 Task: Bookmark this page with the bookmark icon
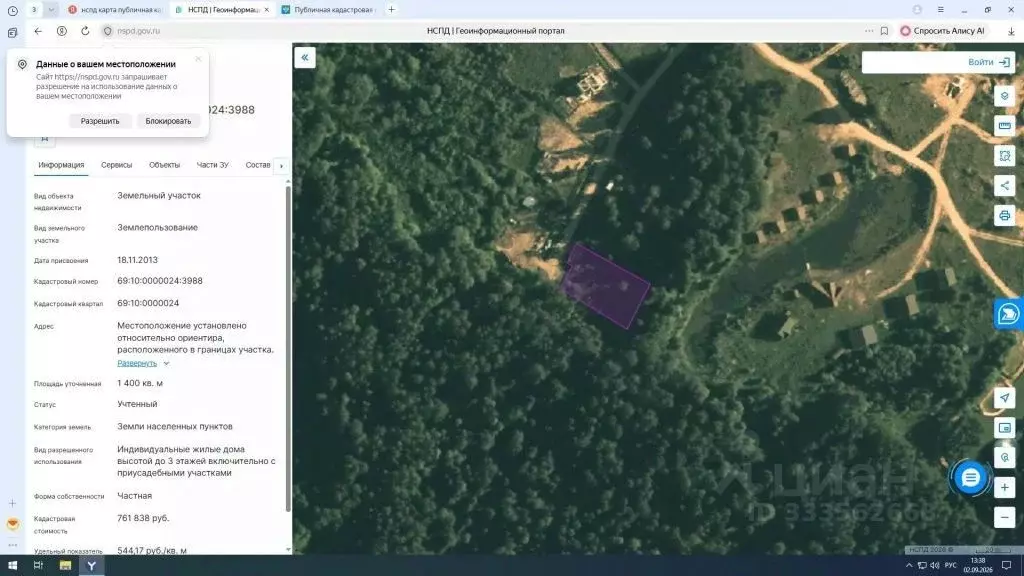pyautogui.click(x=884, y=31)
